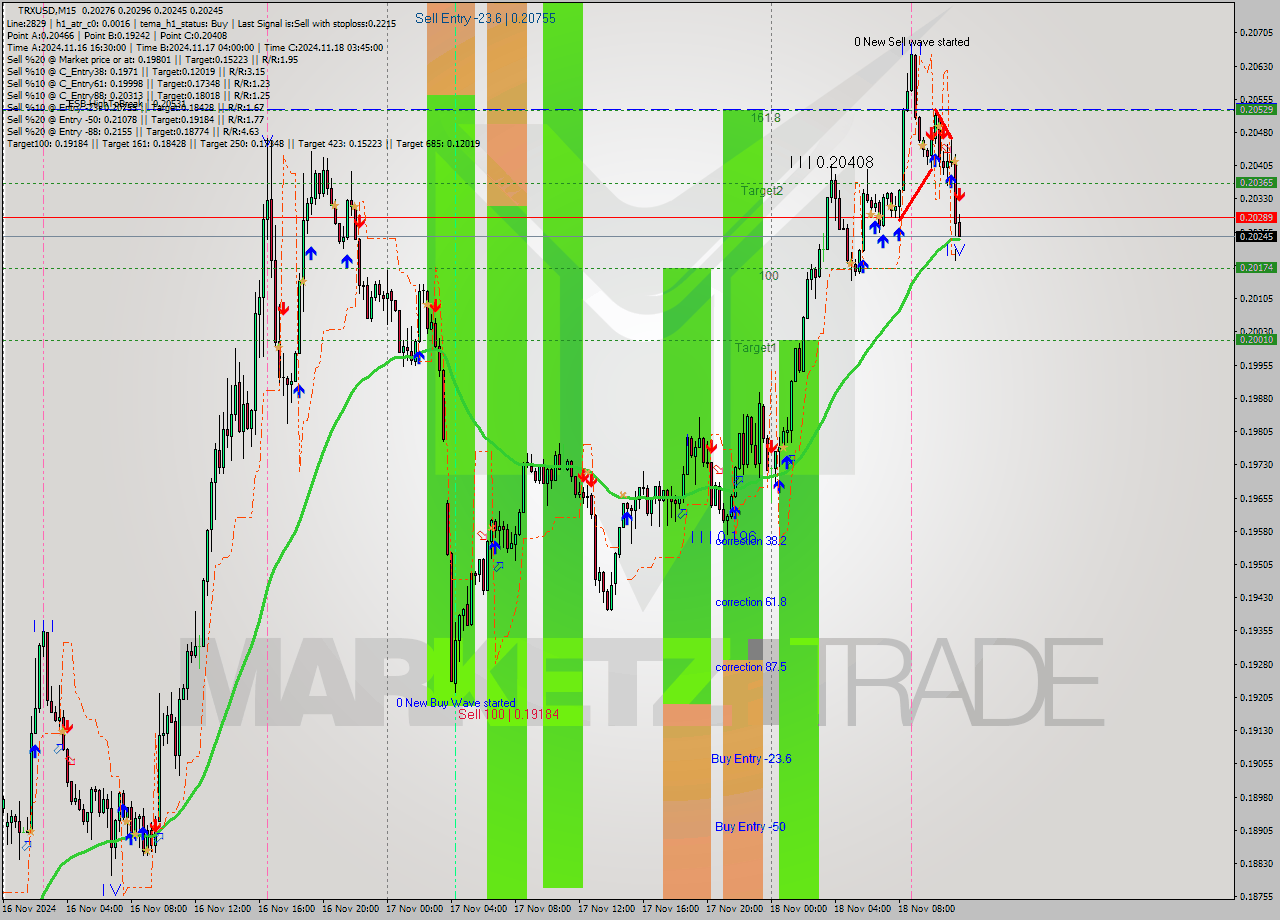
Task: Click the black 0.20245 current price tag
Action: point(1256,236)
